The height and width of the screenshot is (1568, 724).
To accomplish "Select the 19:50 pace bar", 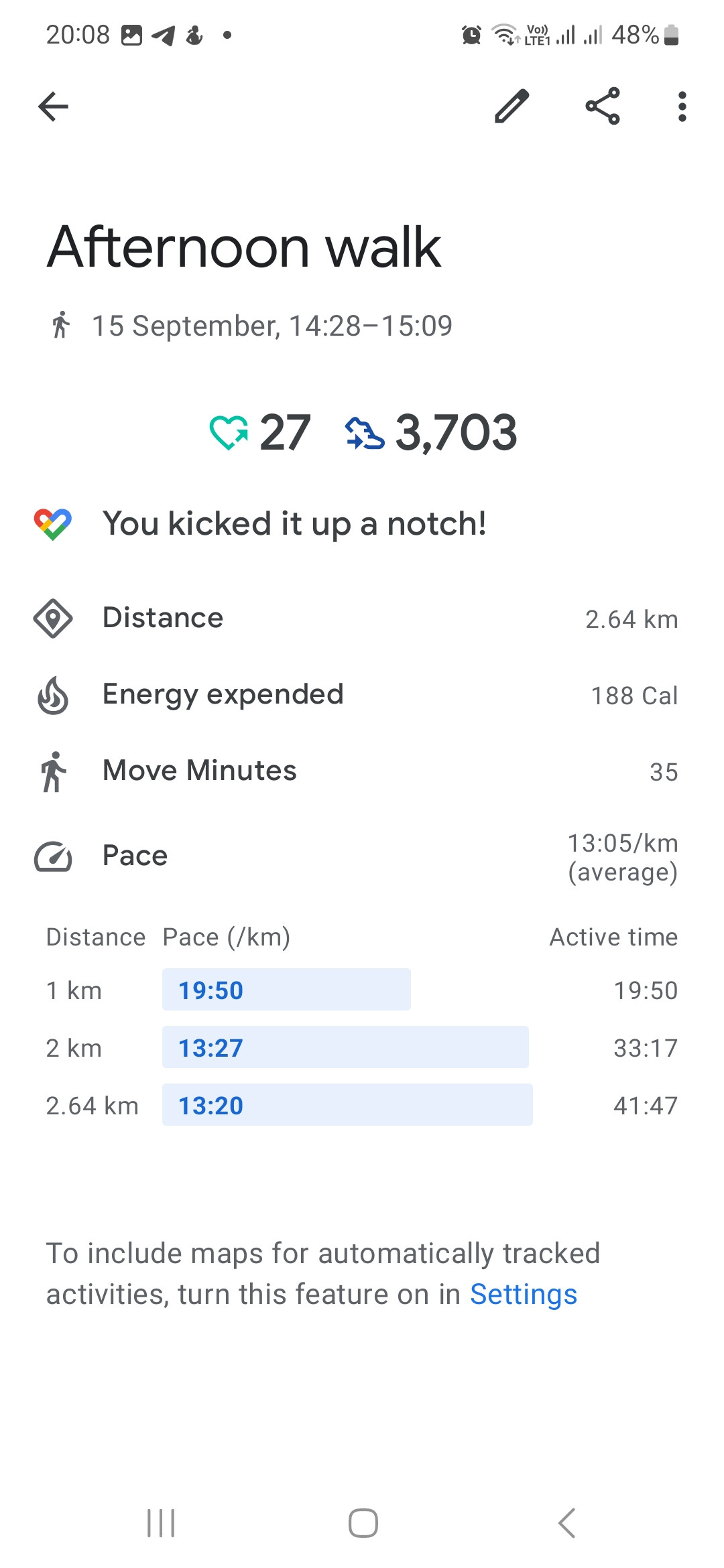I will (286, 990).
